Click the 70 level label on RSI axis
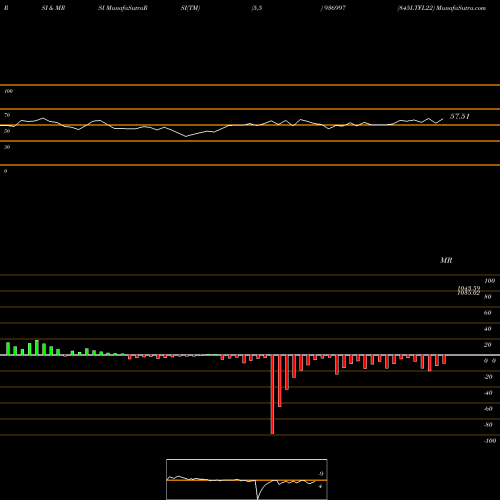 pos(7,115)
